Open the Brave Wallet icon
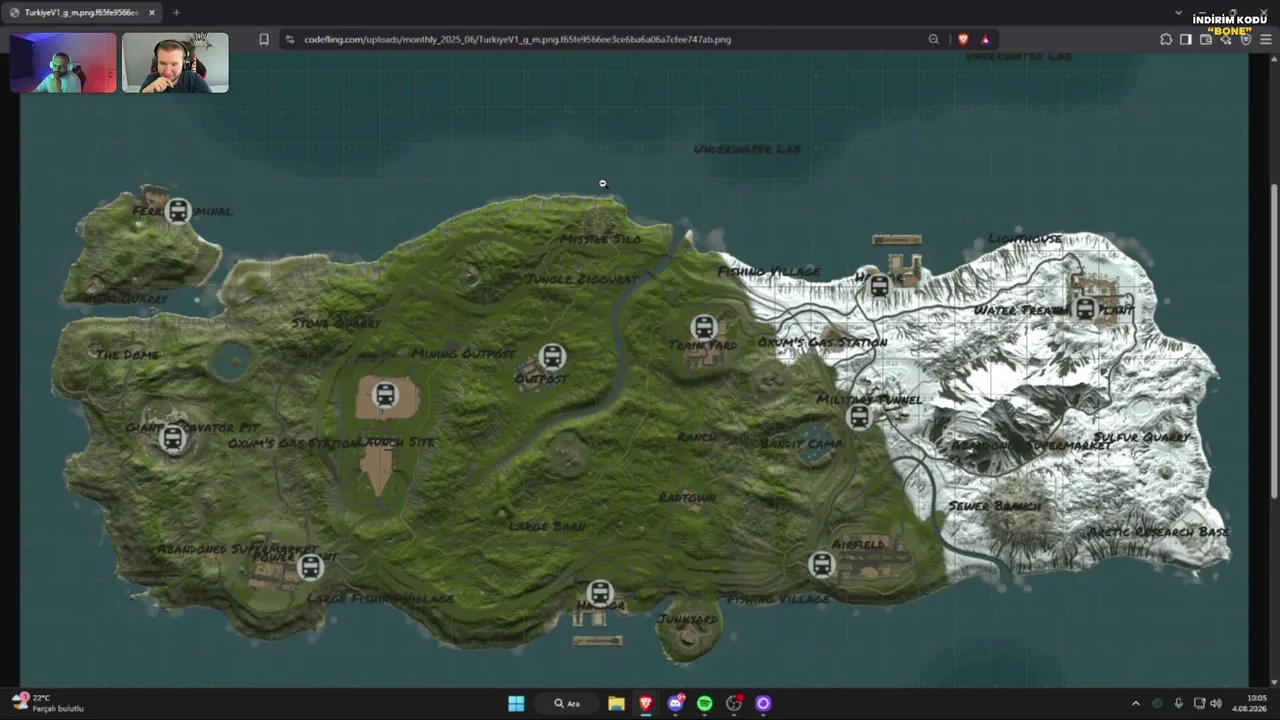 point(1206,39)
